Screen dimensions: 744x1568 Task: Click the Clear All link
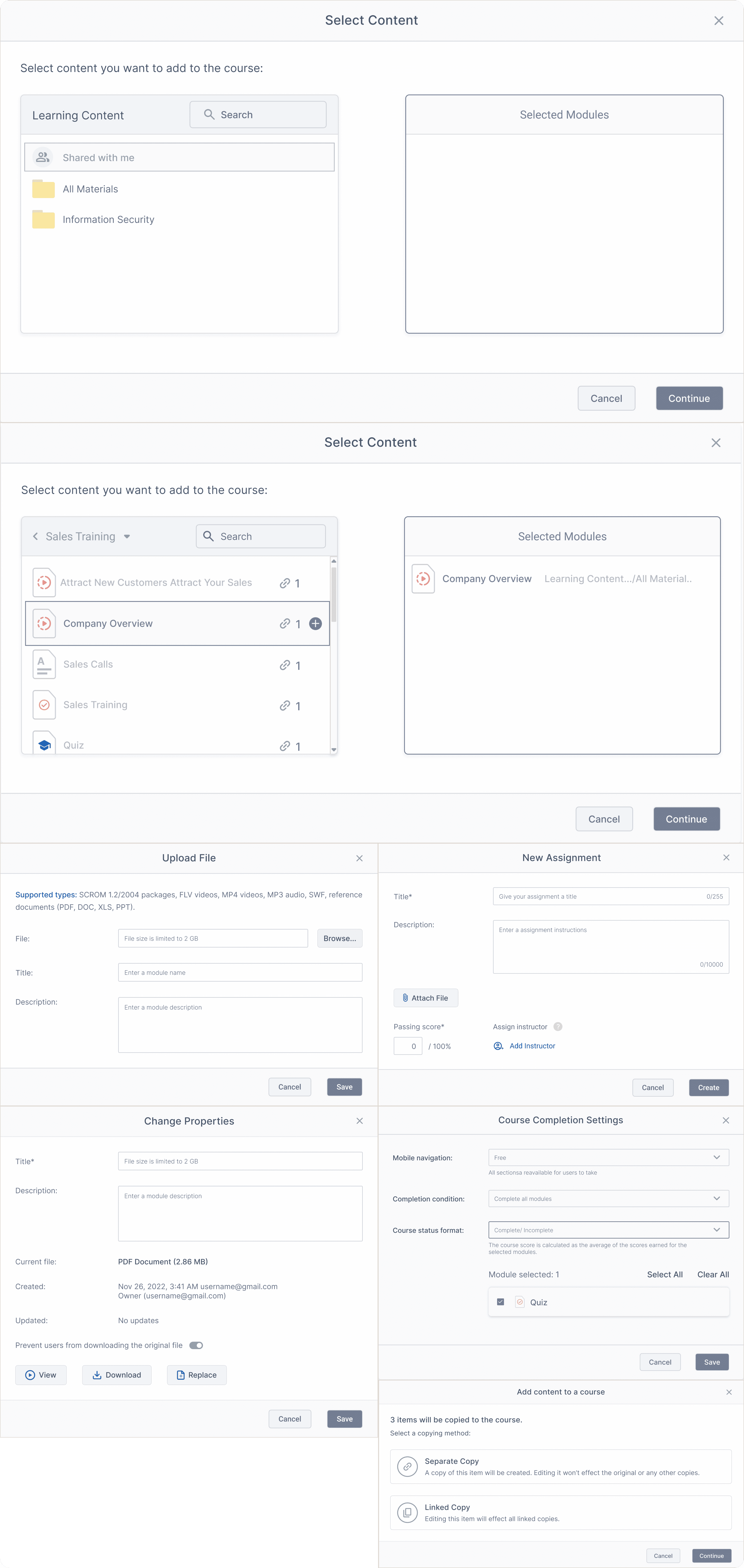click(x=713, y=1274)
